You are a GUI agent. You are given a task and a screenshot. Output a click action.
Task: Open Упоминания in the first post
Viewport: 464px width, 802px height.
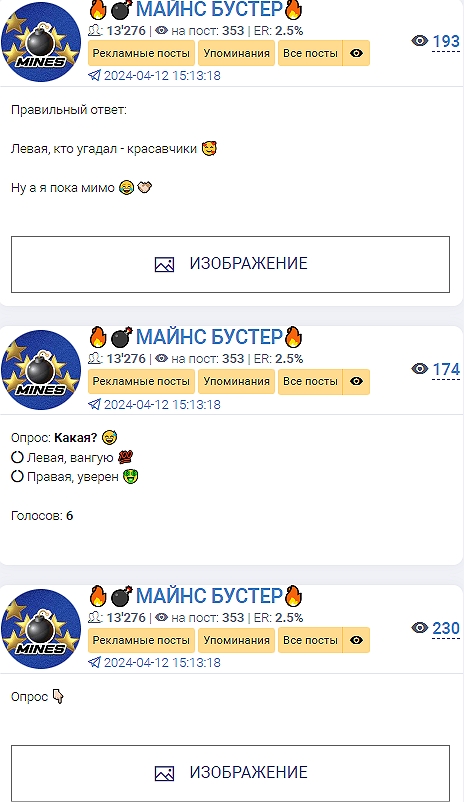coord(236,53)
